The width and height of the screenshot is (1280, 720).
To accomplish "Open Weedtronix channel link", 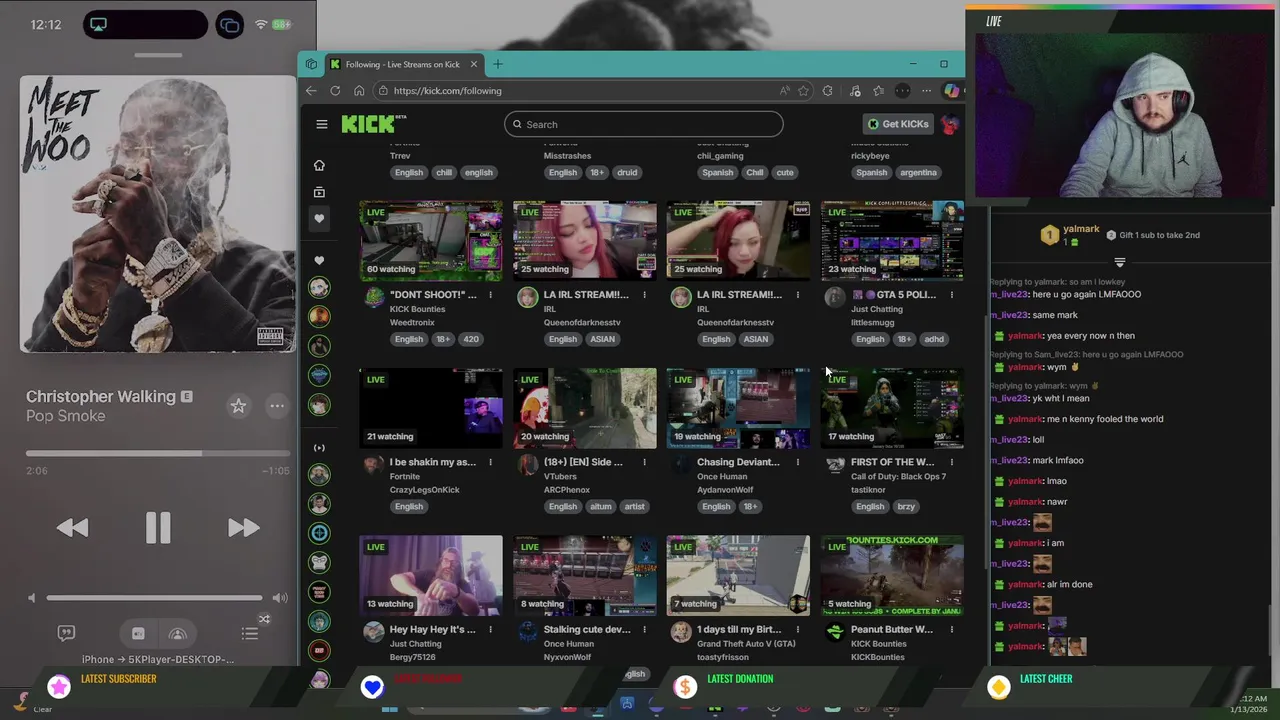I will [412, 322].
